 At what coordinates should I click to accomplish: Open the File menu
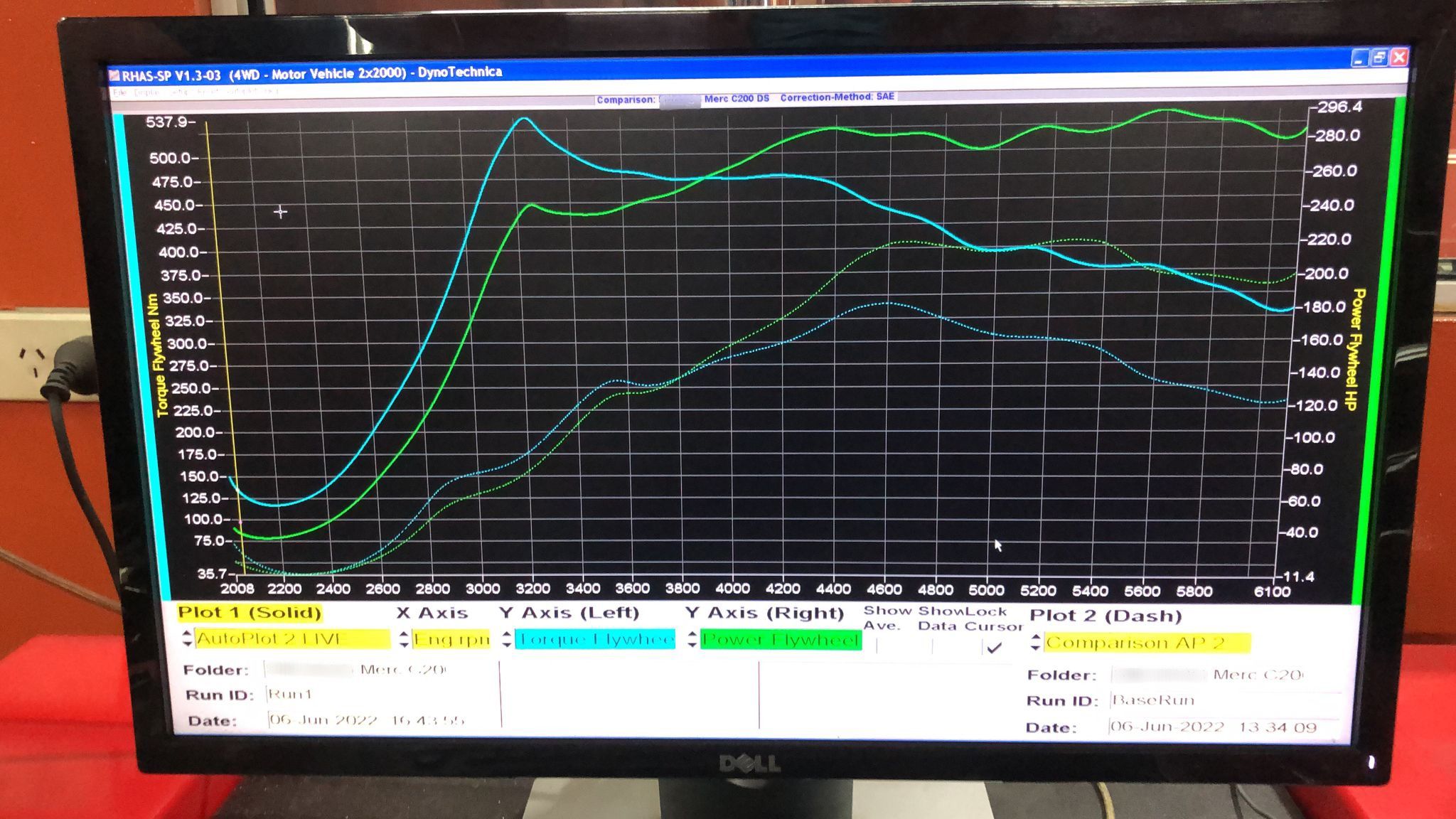point(119,92)
